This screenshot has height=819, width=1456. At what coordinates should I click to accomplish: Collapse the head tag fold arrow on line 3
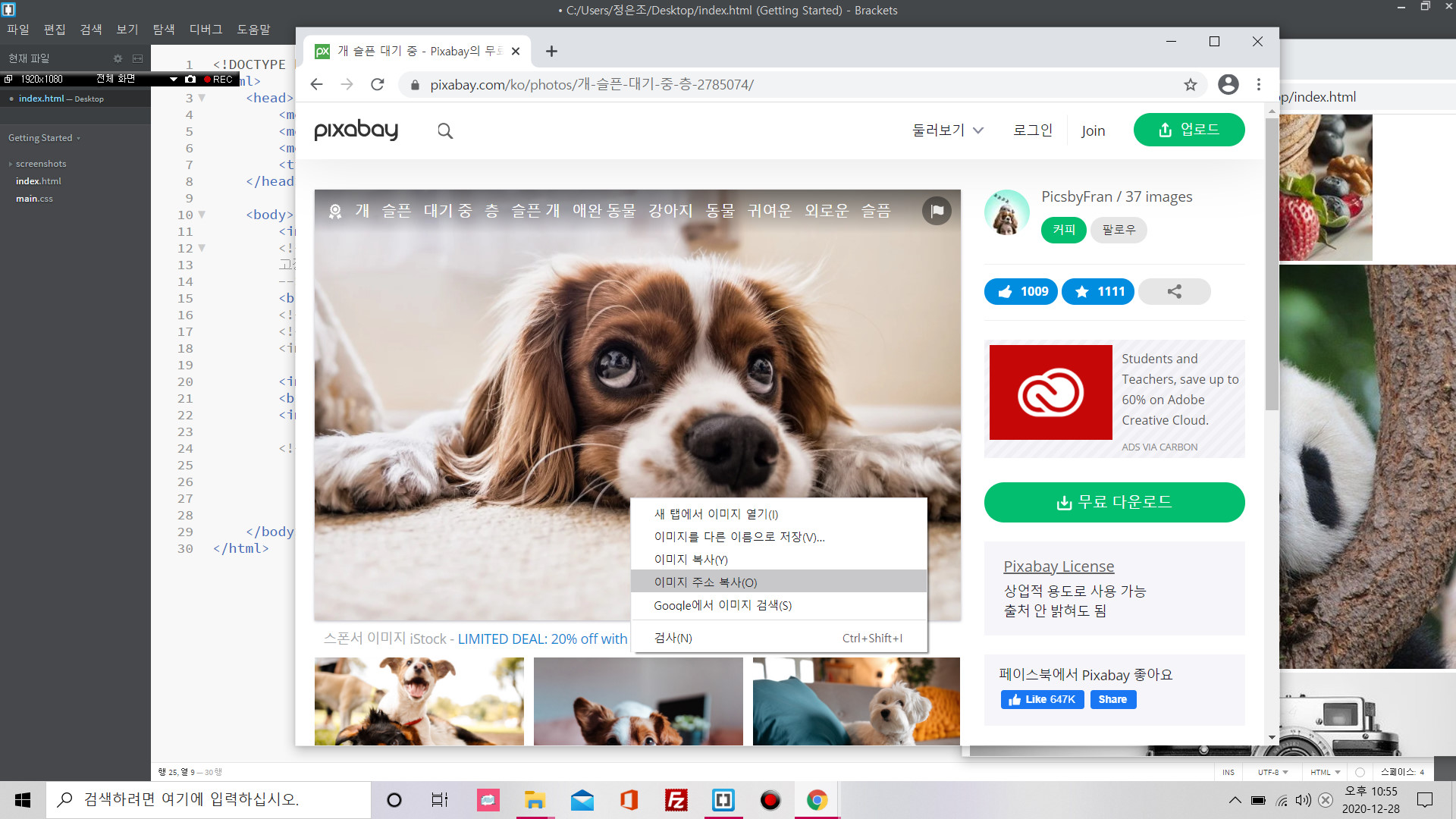point(202,98)
